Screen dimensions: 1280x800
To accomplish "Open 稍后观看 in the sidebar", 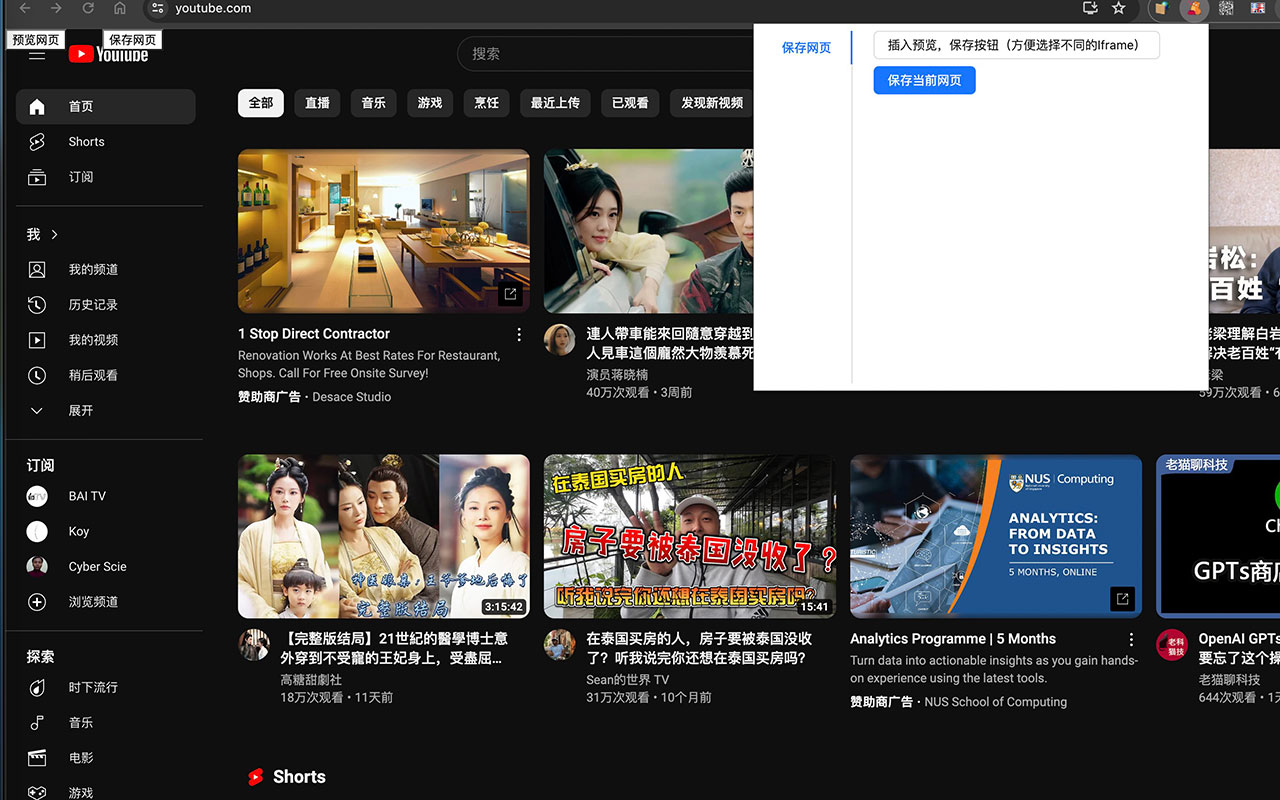I will pos(93,375).
